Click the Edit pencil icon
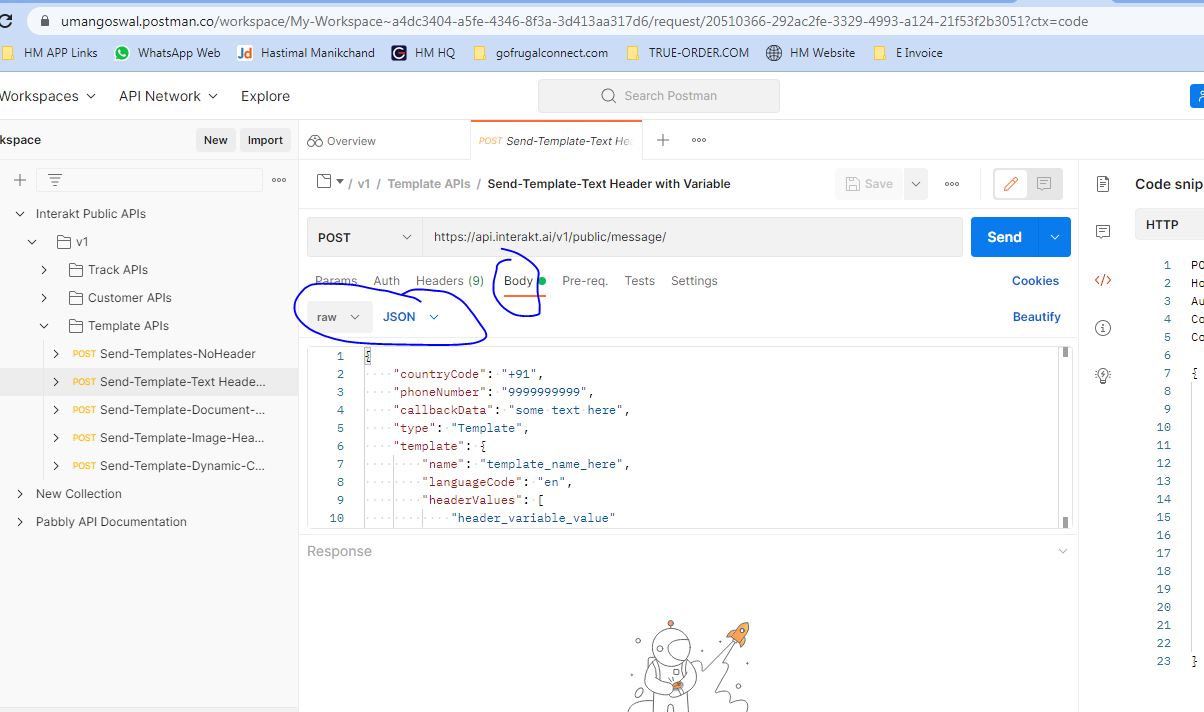The image size is (1204, 712). 1011,184
